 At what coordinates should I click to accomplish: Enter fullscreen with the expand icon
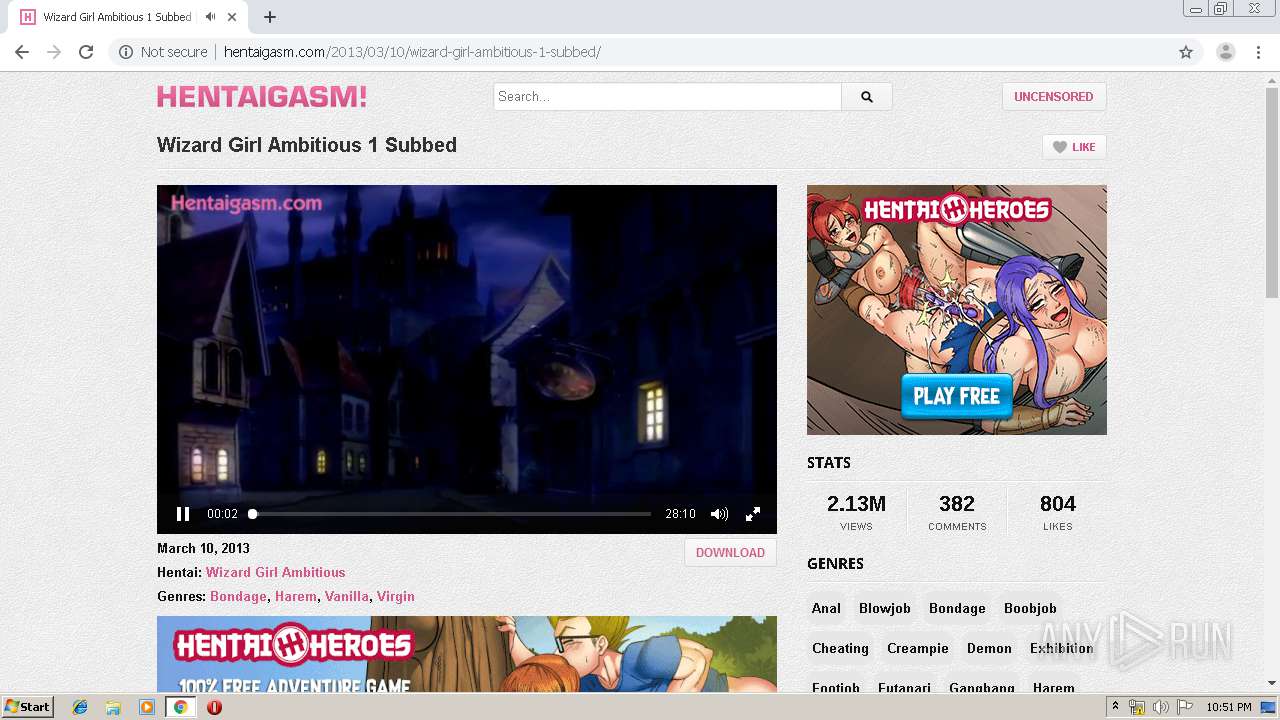coord(753,514)
